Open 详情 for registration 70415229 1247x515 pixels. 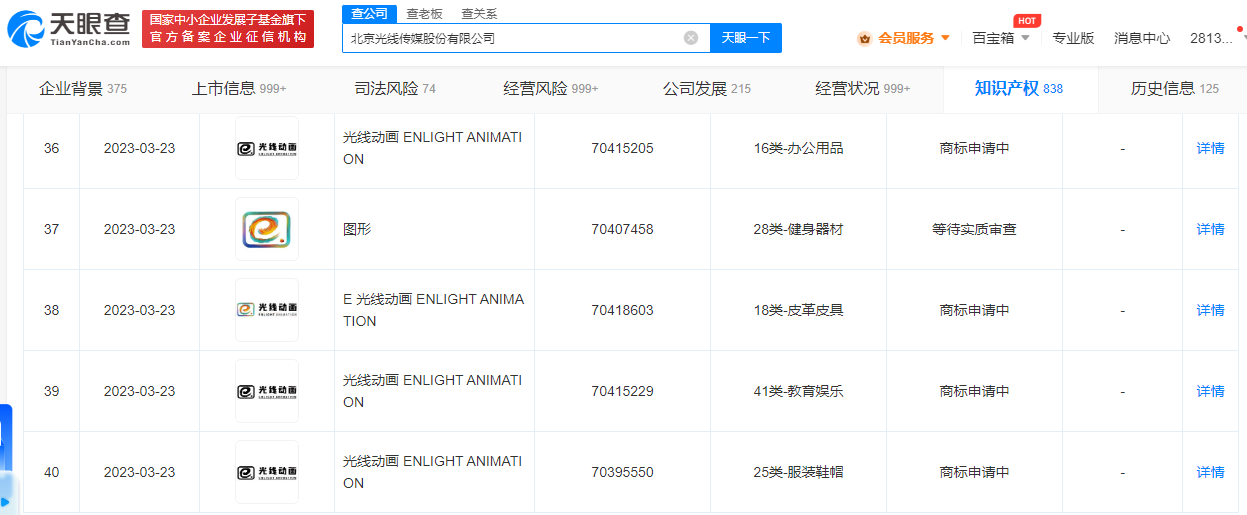click(x=1210, y=391)
